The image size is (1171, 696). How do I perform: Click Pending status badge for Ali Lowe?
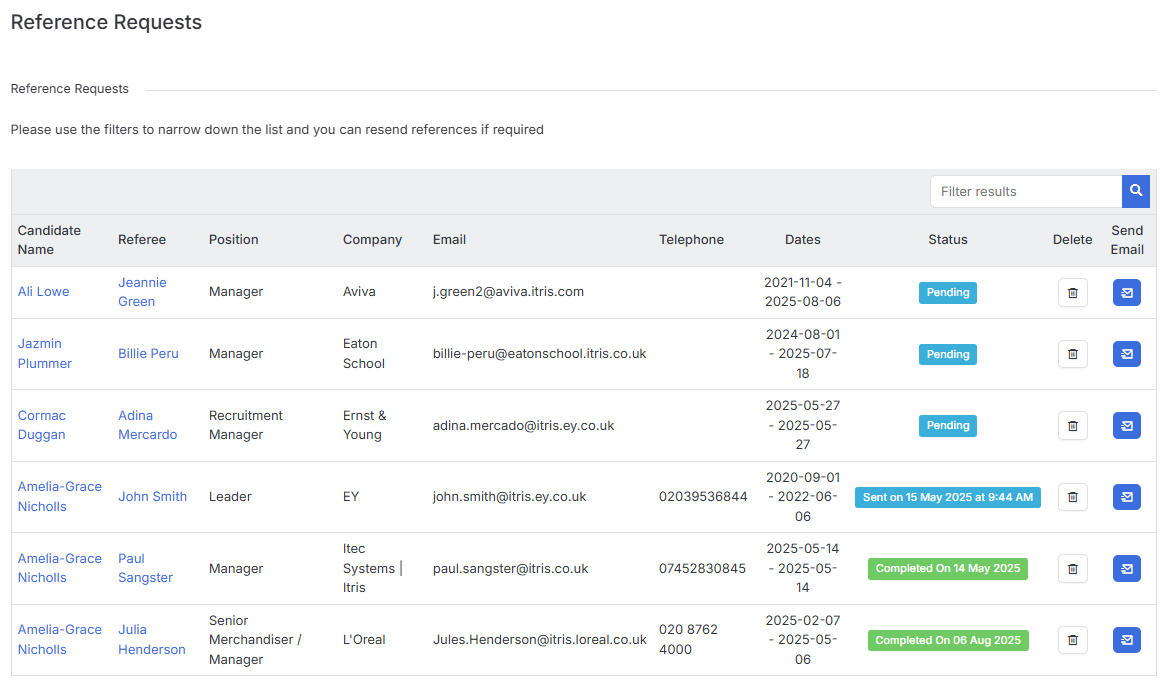pos(948,292)
